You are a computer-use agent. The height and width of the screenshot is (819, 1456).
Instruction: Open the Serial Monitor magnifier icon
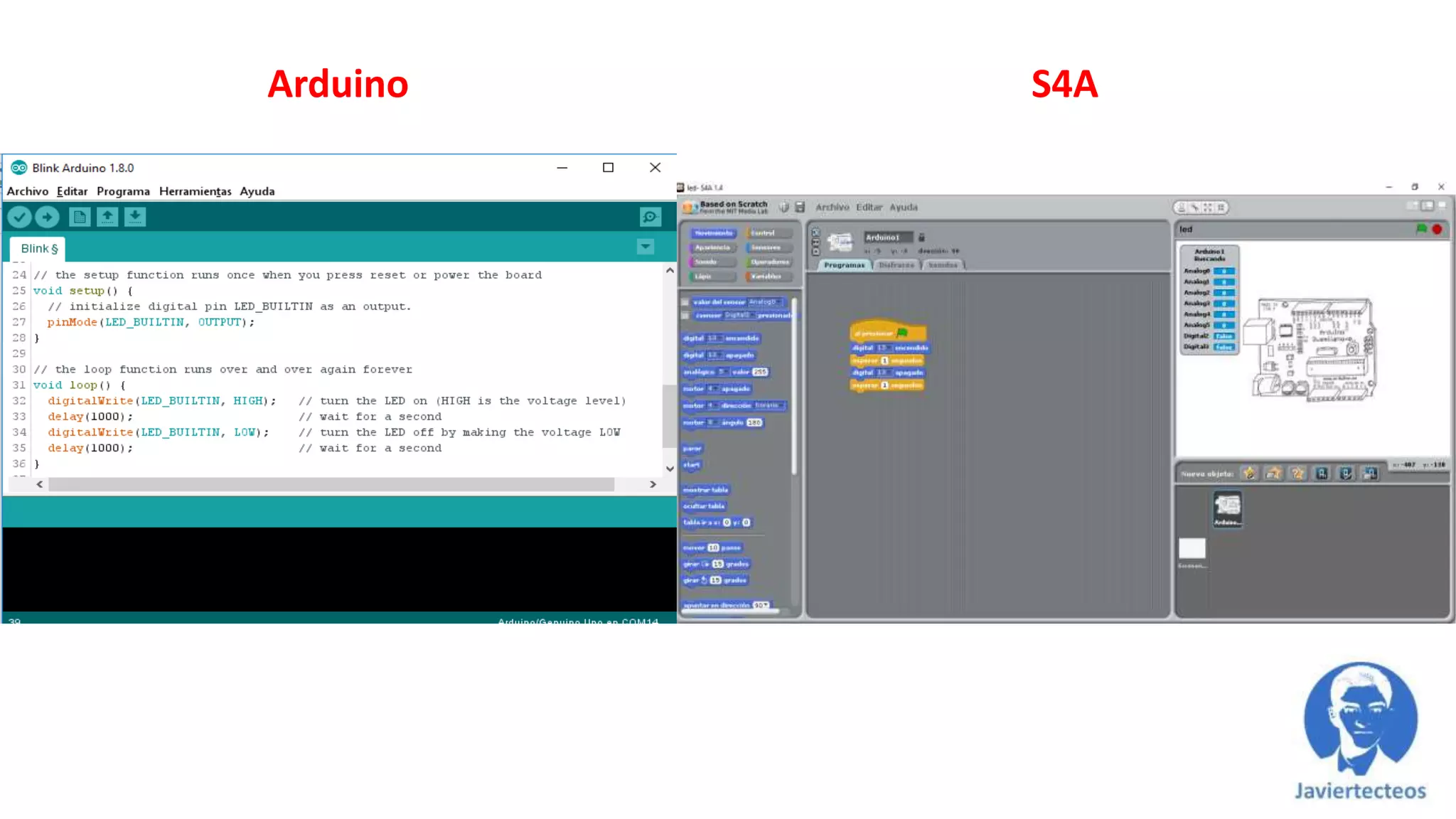click(x=650, y=217)
